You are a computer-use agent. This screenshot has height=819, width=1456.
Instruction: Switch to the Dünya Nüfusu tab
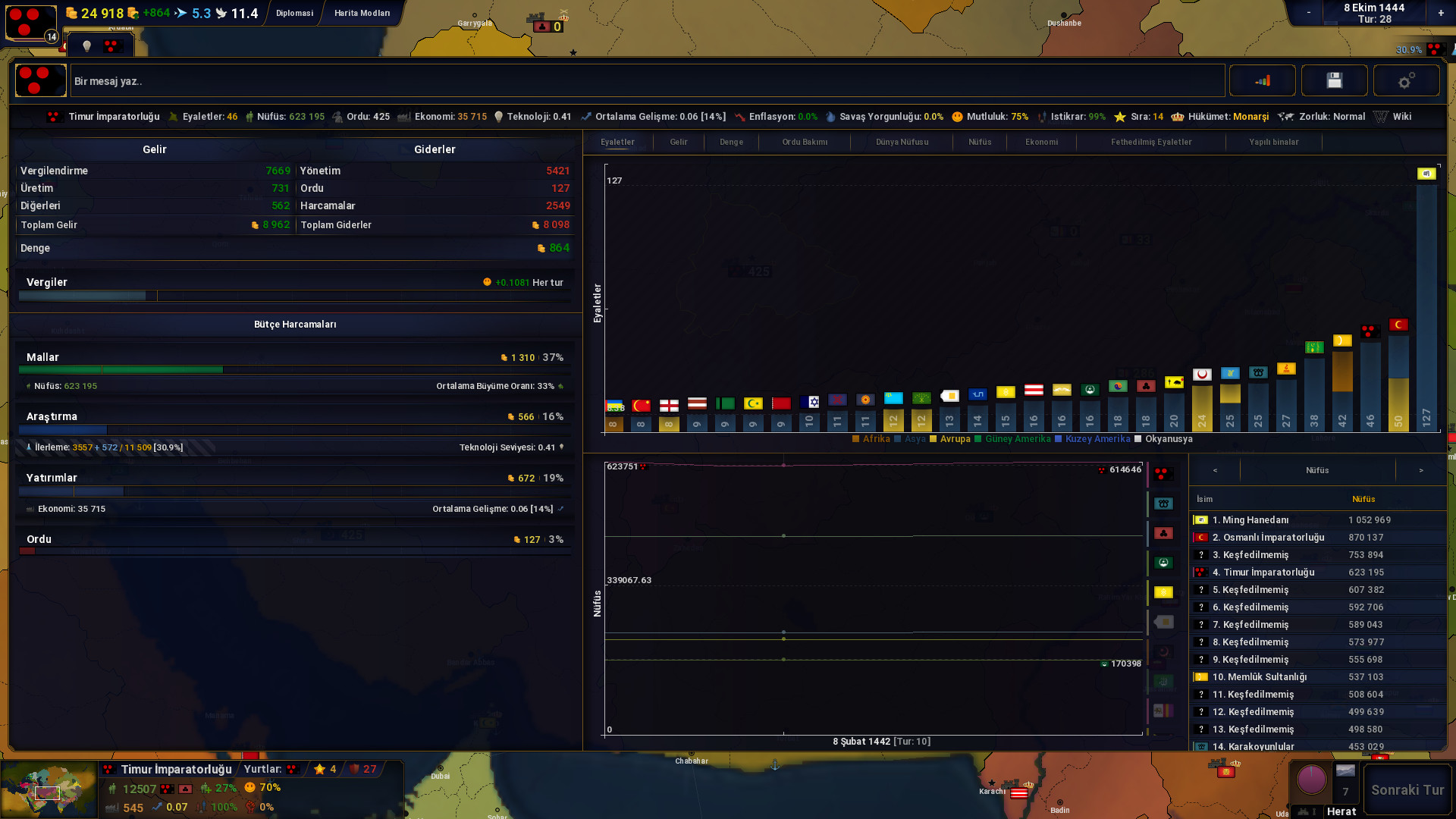902,142
